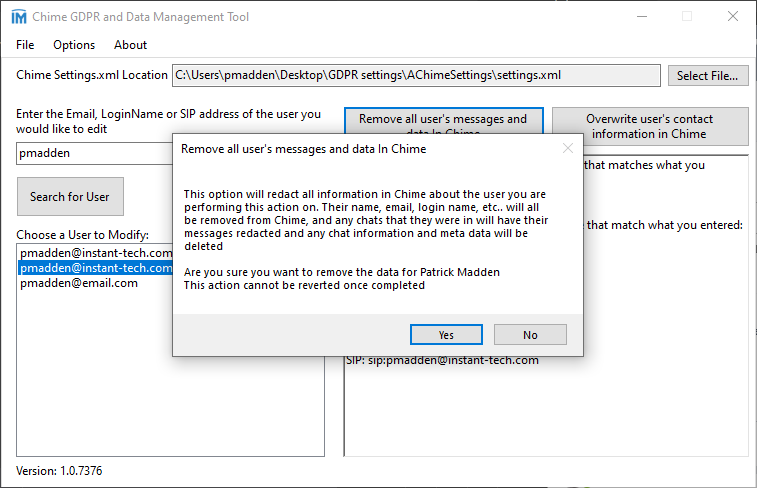Viewport: 757px width, 488px height.
Task: Click Overwrite user's contact information in Chime
Action: point(648,126)
